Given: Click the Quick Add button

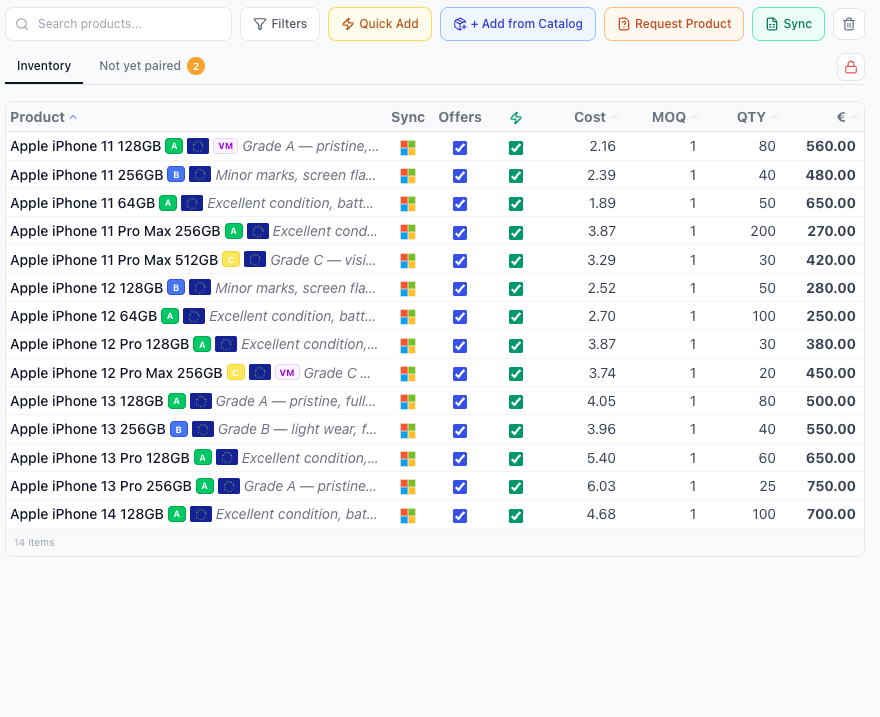Looking at the screenshot, I should tap(380, 24).
